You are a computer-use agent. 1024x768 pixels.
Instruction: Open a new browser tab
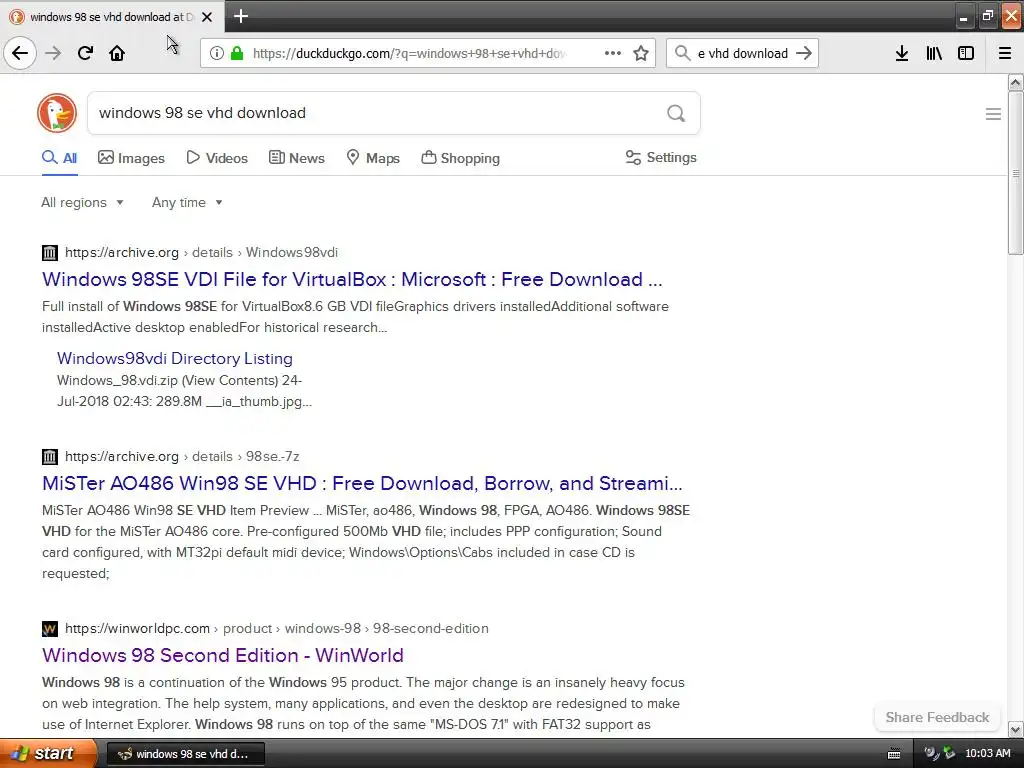[x=240, y=16]
